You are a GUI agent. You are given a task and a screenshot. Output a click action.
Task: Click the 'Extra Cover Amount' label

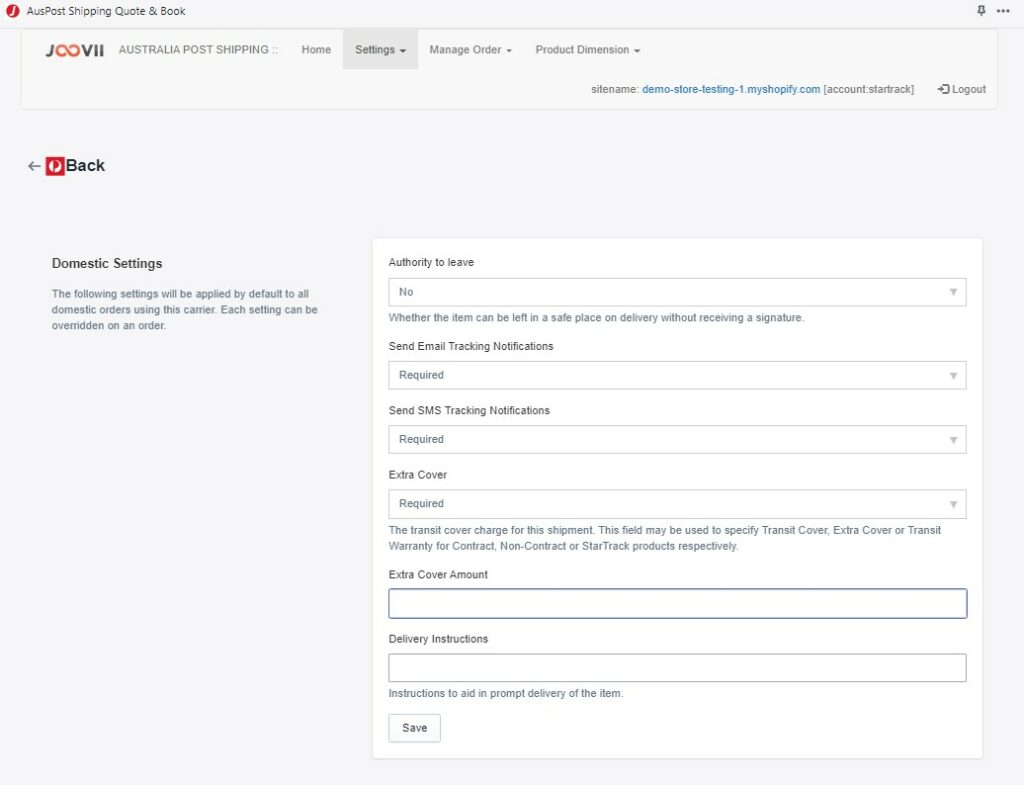tap(438, 575)
